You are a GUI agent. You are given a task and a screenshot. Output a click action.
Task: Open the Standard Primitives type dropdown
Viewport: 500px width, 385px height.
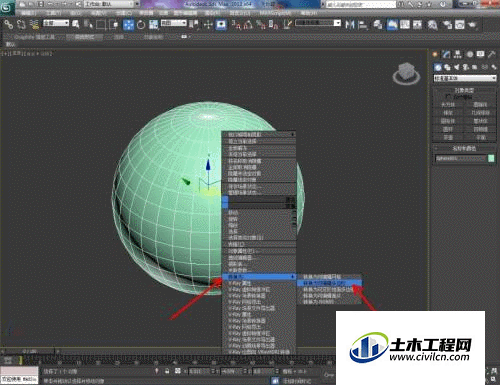pyautogui.click(x=465, y=78)
